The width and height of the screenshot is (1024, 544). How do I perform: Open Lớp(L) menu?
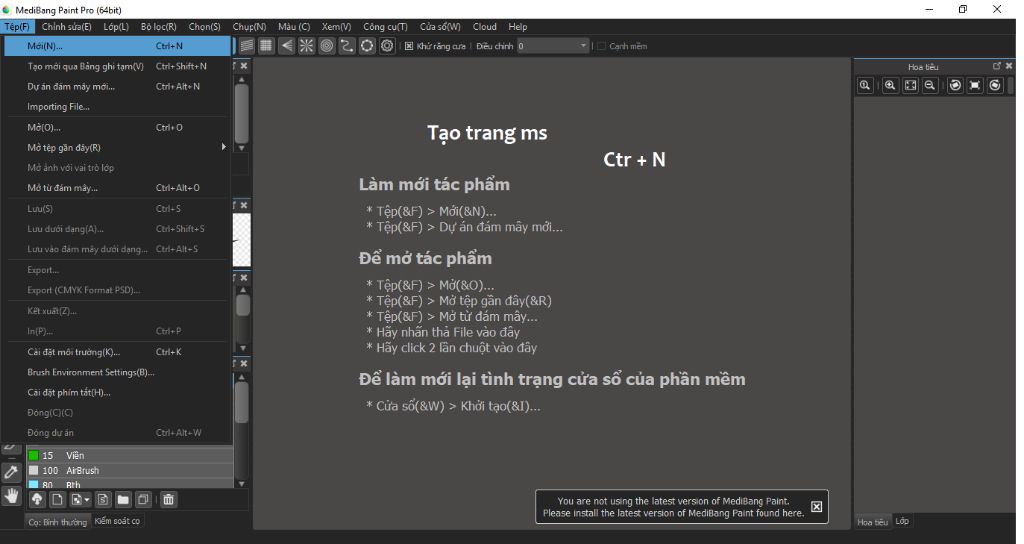tap(116, 27)
